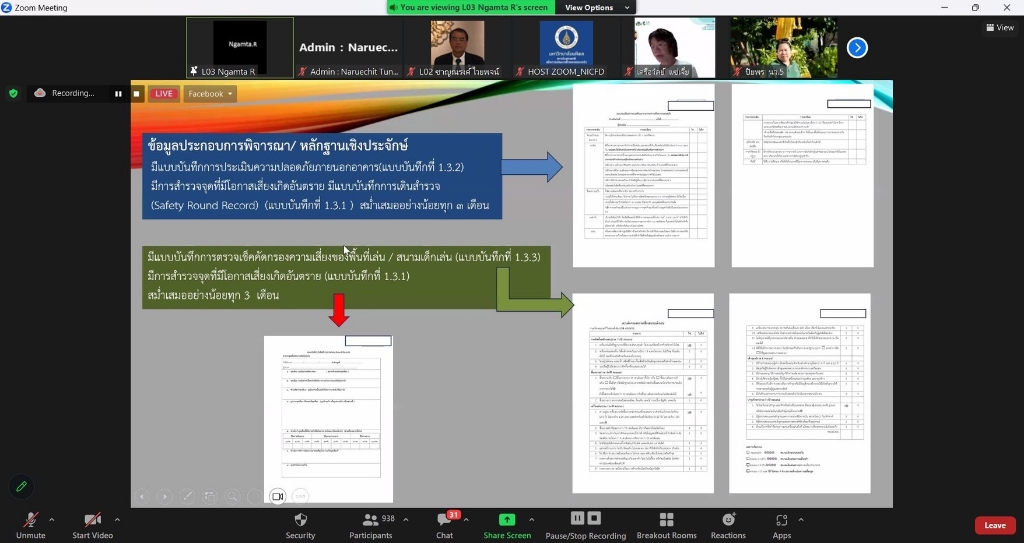Click the form page below the red arrow
This screenshot has height=543, width=1024.
pos(328,419)
